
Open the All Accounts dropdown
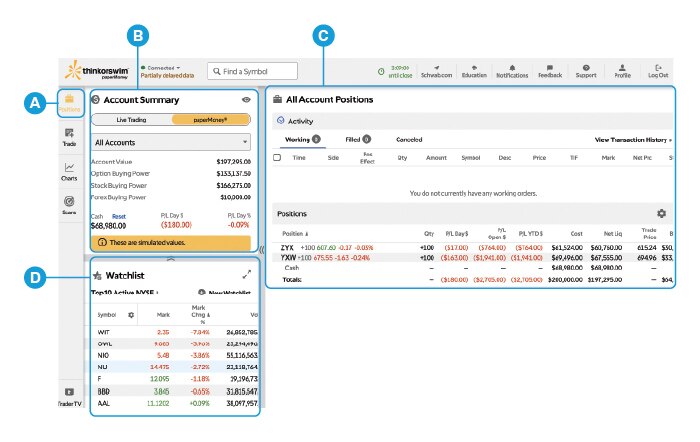tap(171, 142)
